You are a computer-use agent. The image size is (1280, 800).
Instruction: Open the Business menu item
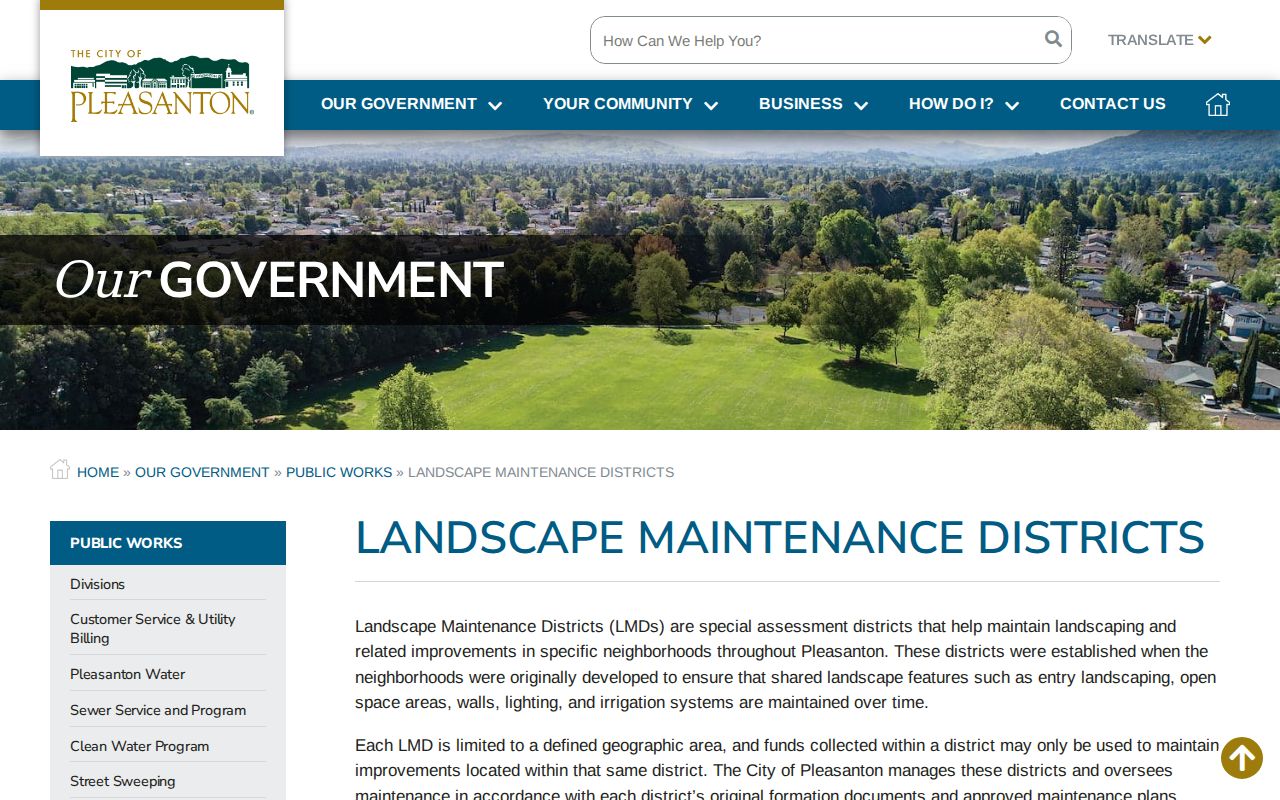point(801,104)
